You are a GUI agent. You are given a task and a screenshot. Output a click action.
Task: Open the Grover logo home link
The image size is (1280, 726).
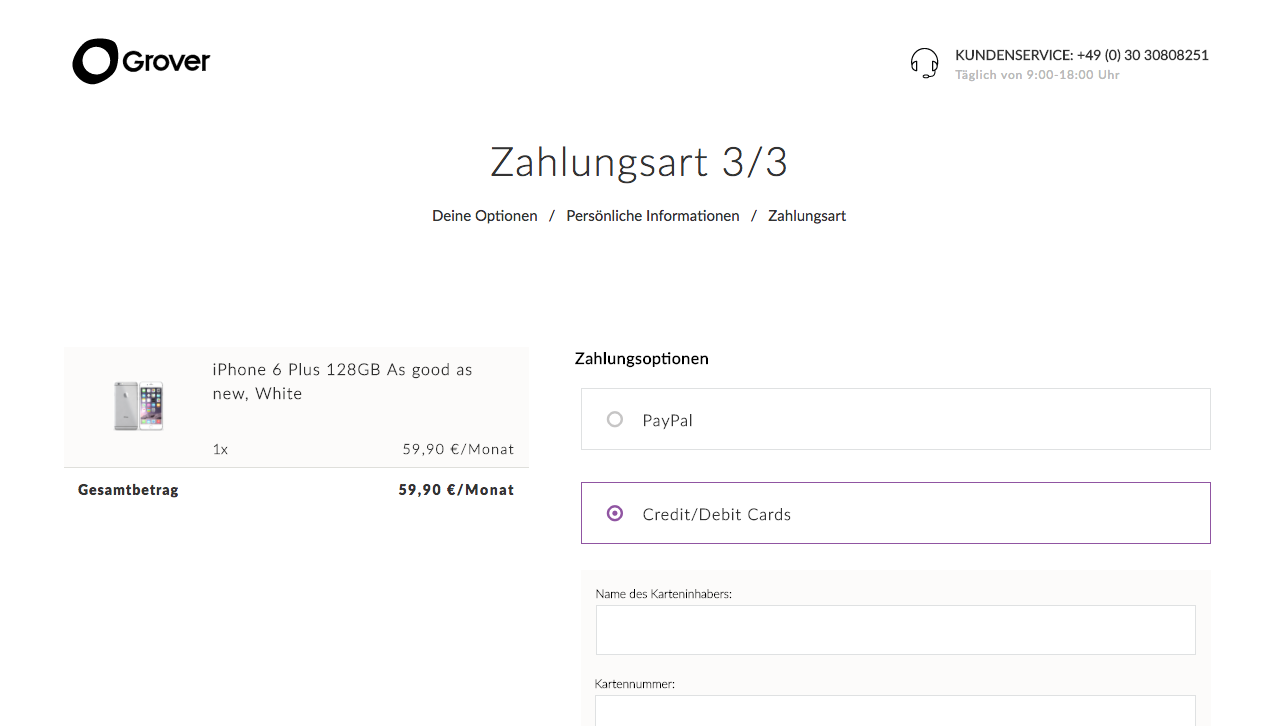(x=141, y=61)
